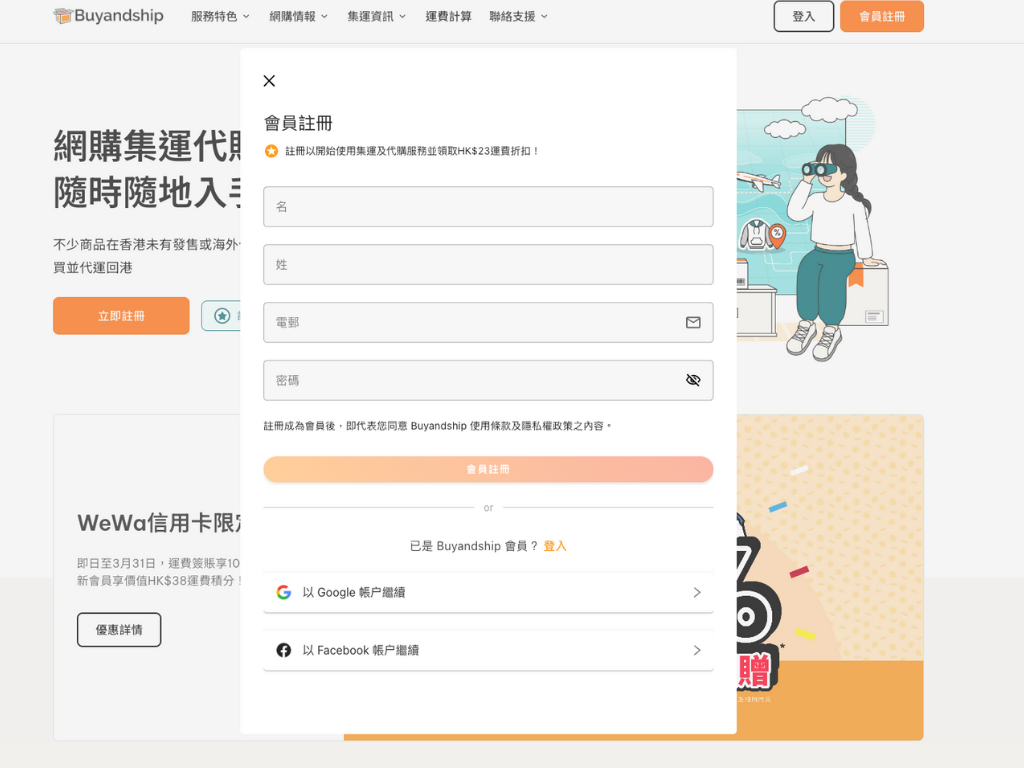Click the orange star icon near the promo text

271,151
